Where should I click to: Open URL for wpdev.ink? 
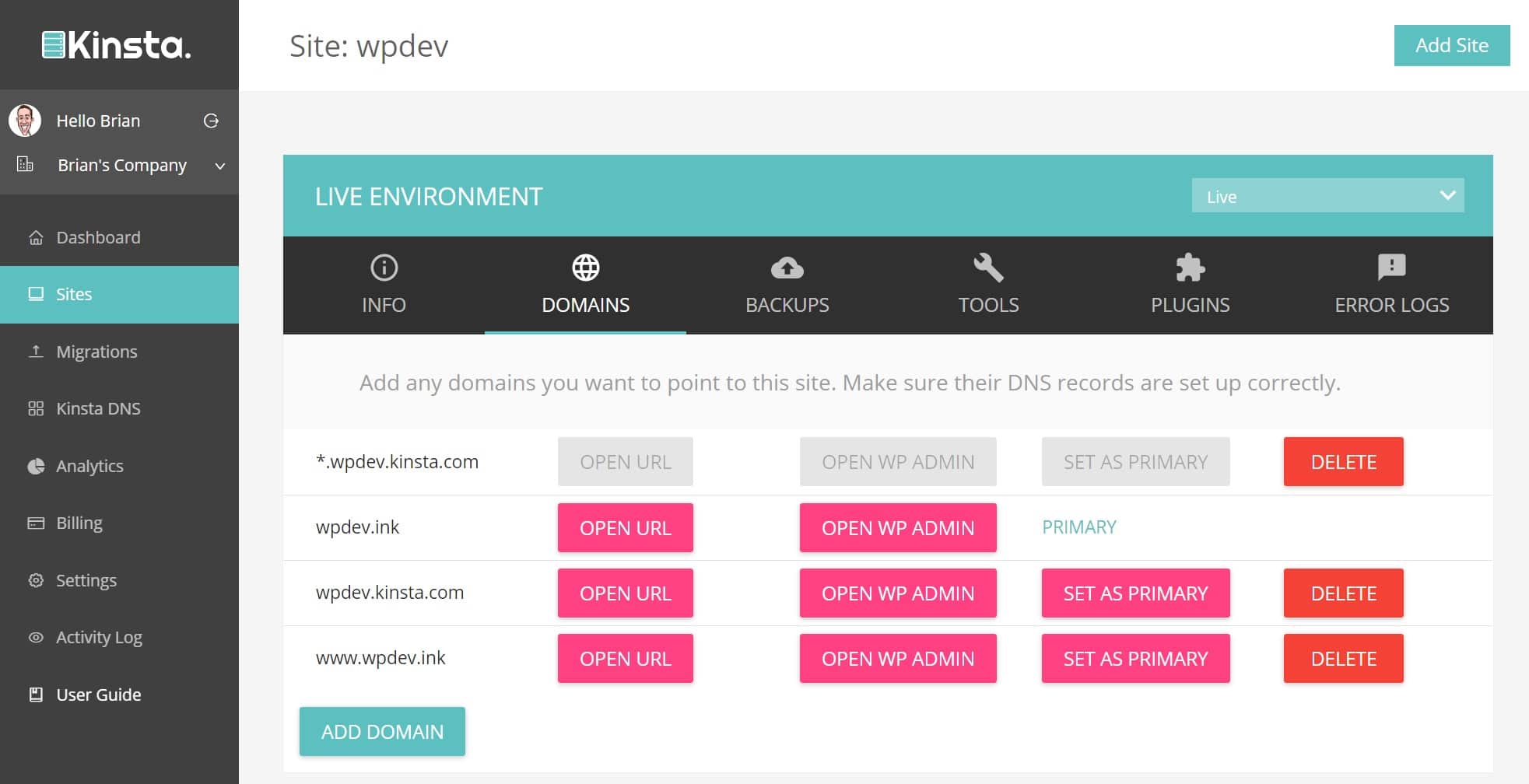(625, 527)
